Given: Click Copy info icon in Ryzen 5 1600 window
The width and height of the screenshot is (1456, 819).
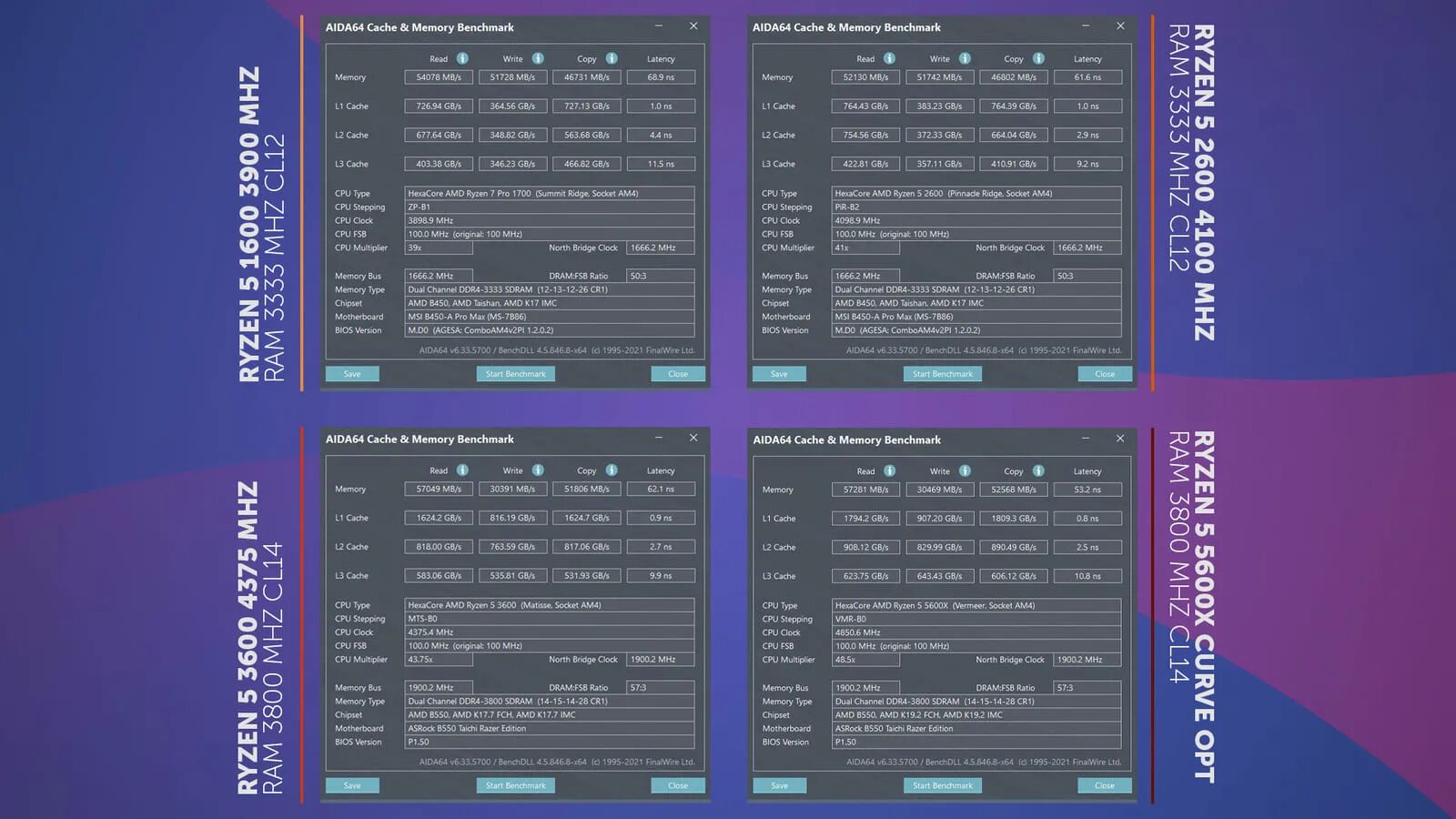Looking at the screenshot, I should [612, 58].
